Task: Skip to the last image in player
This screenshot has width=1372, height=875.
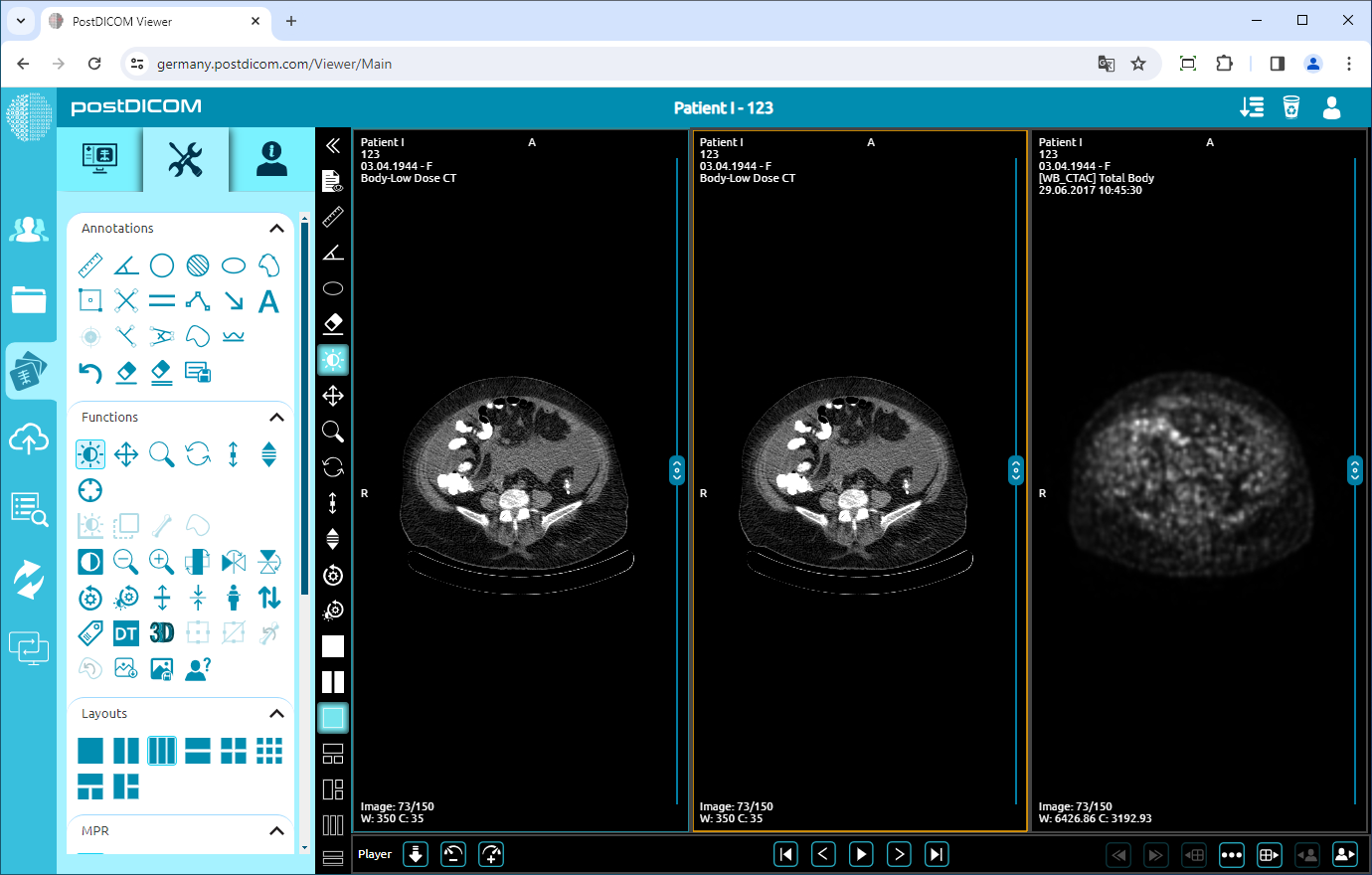Action: [x=937, y=854]
